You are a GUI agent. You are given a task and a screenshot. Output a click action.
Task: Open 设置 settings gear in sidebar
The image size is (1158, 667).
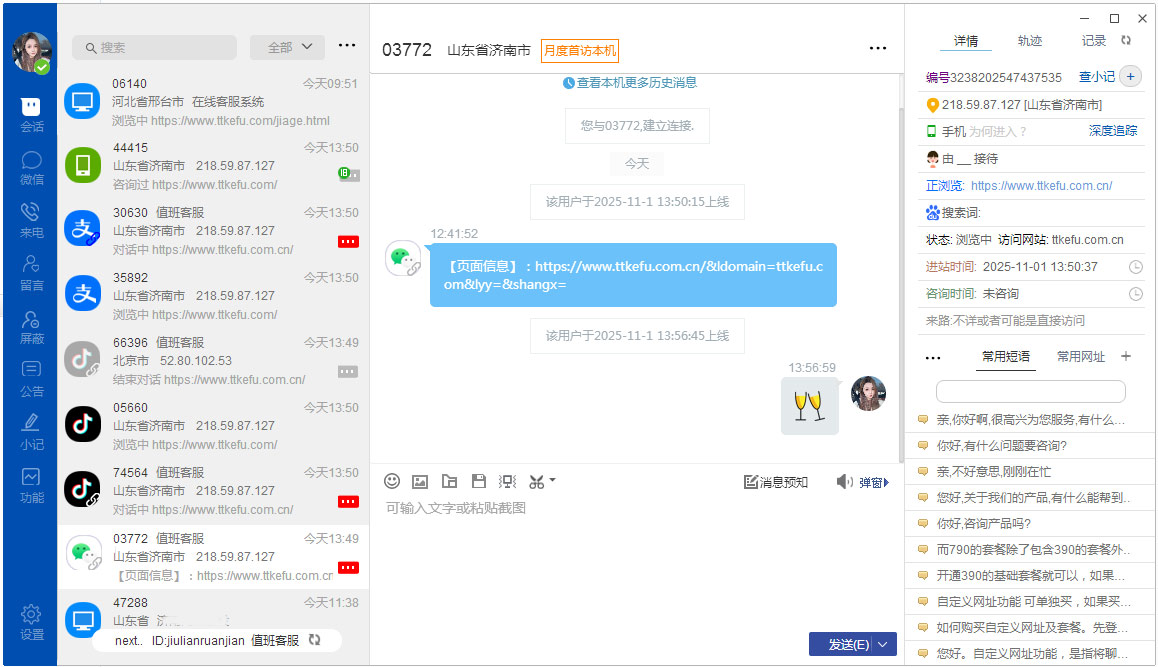pyautogui.click(x=31, y=621)
